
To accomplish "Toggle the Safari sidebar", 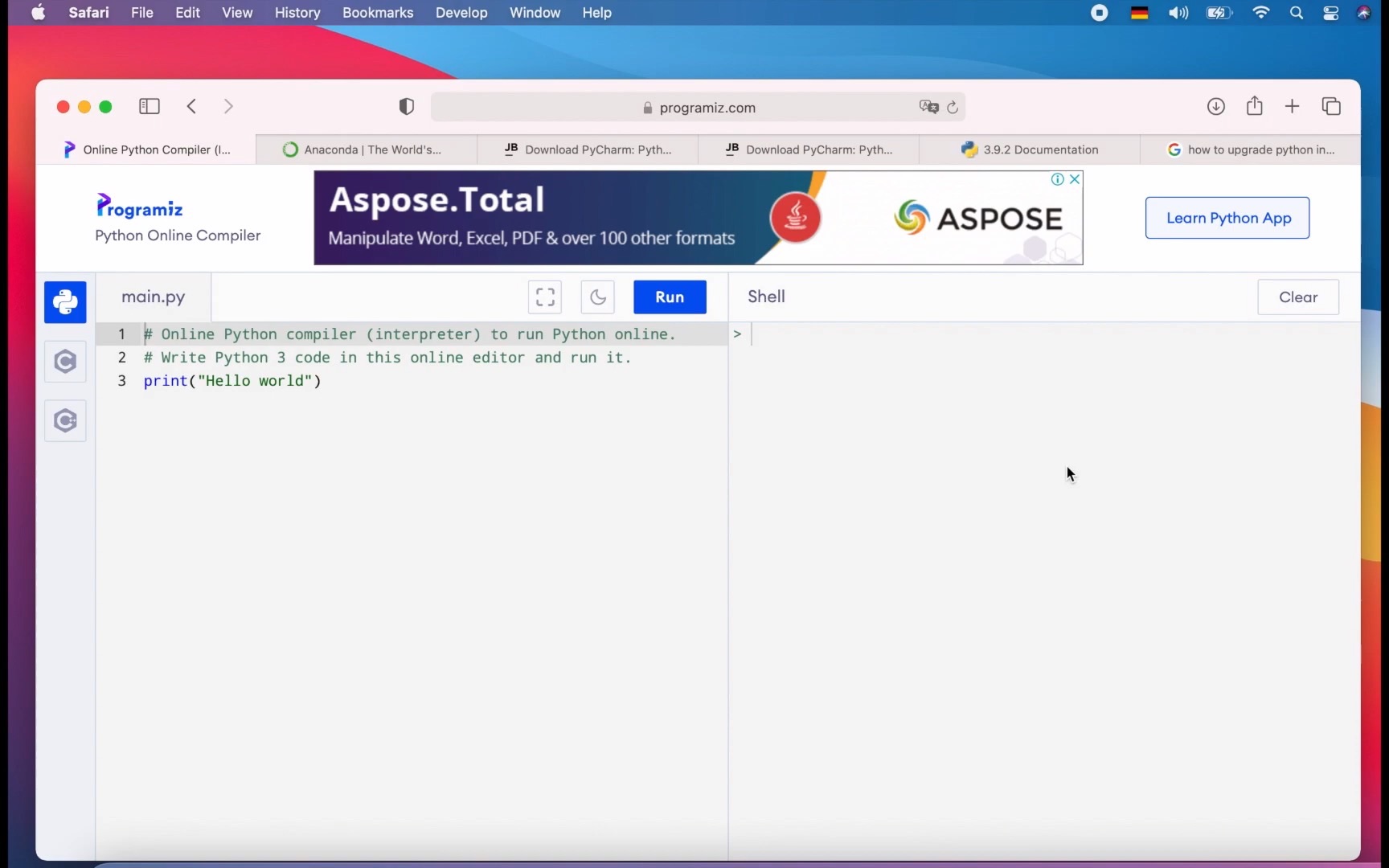I will [150, 107].
